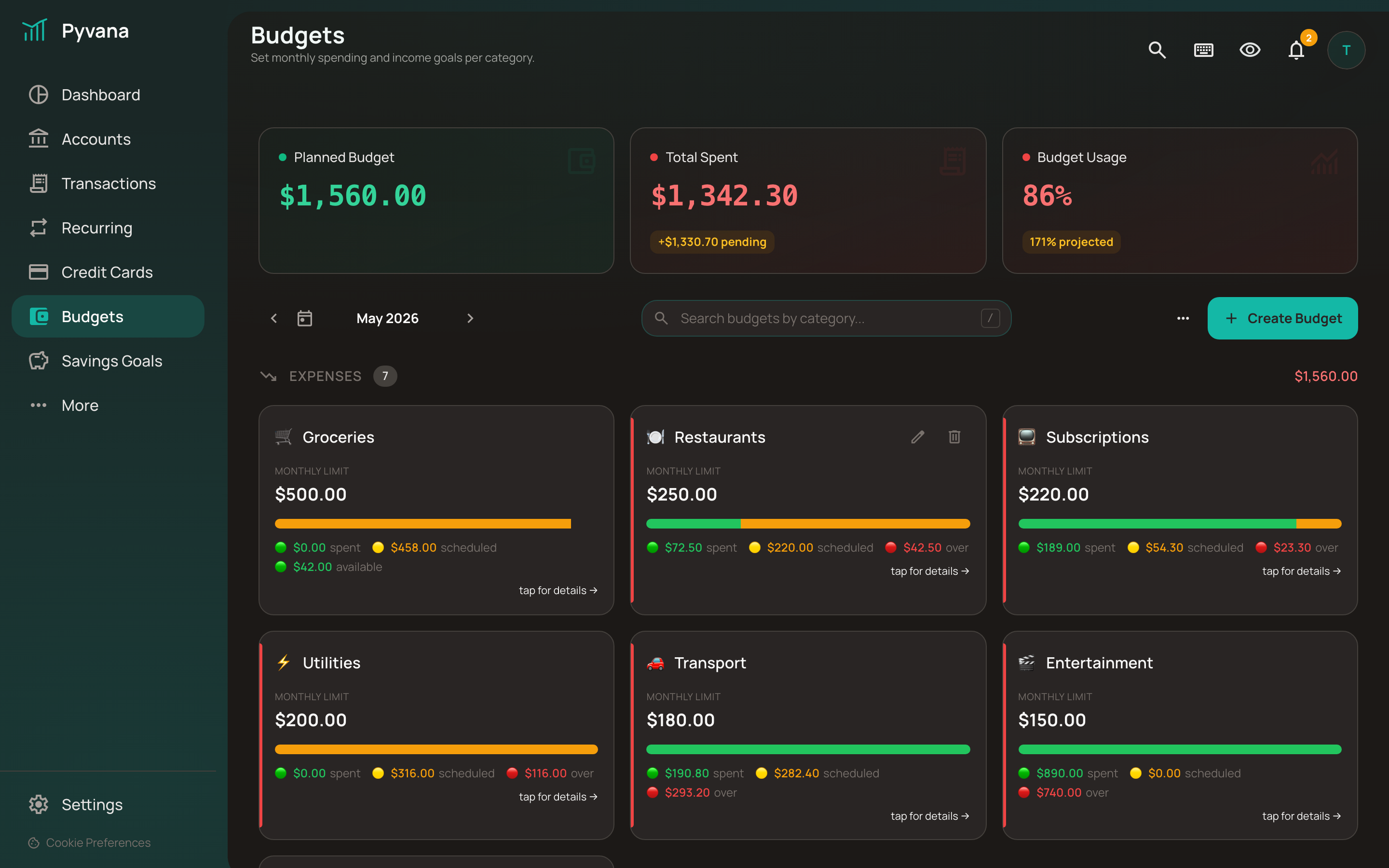Open notifications bell
Viewport: 1389px width, 868px height.
coord(1296,50)
